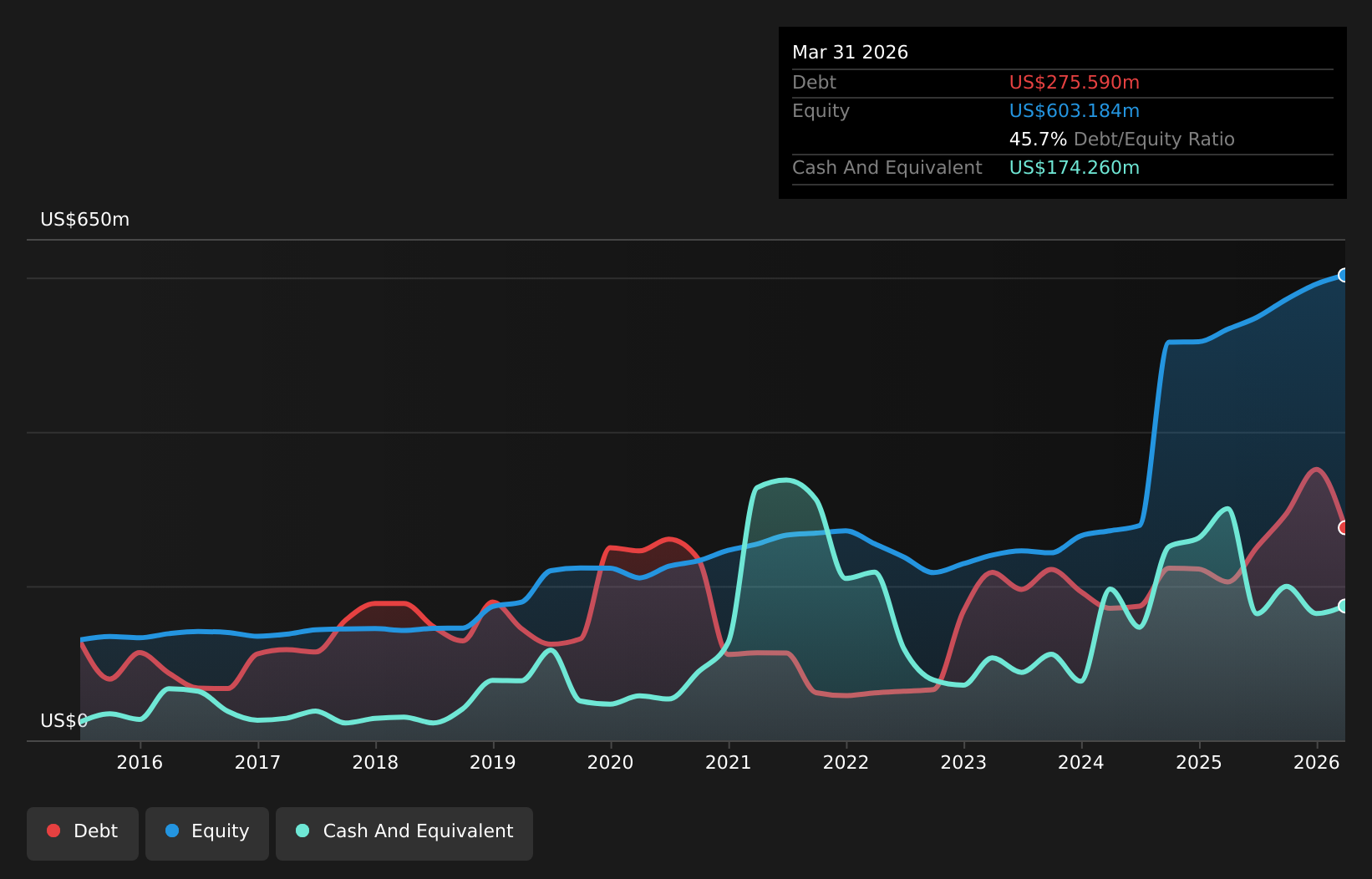1372x879 pixels.
Task: Click the 2026 x-axis label
Action: pyautogui.click(x=1317, y=762)
